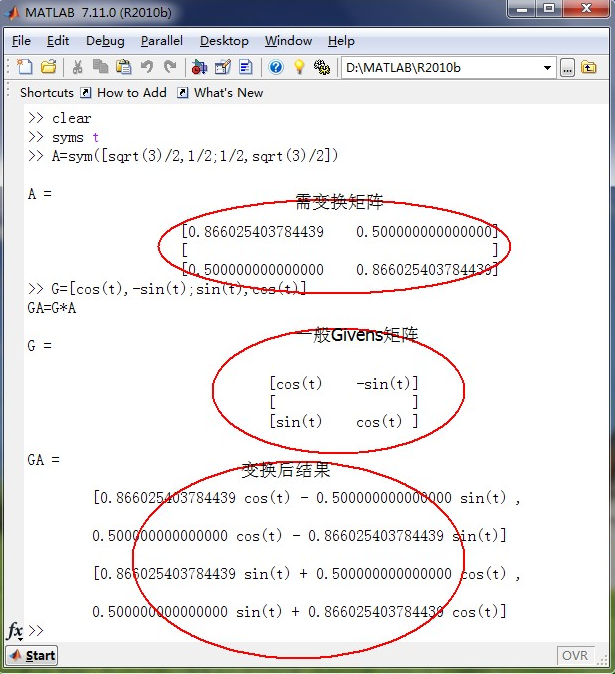Image resolution: width=615 pixels, height=674 pixels.
Task: Open the Debug menu
Action: pos(105,41)
